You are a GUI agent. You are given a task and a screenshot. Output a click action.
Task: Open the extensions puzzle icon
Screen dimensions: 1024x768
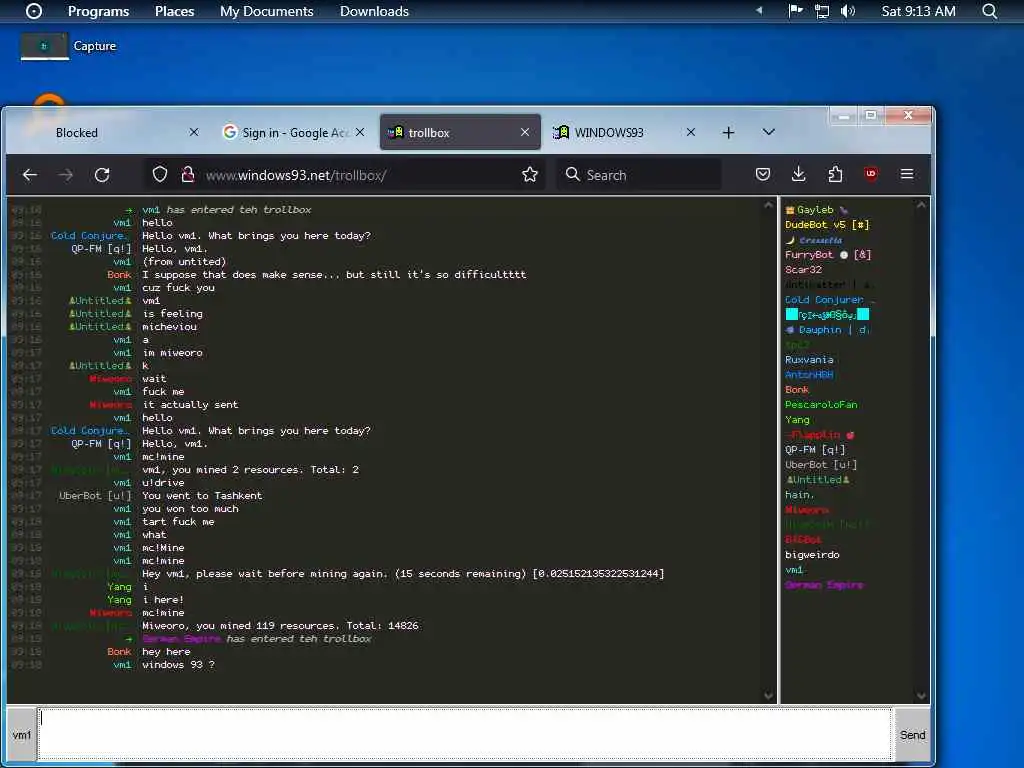[835, 174]
